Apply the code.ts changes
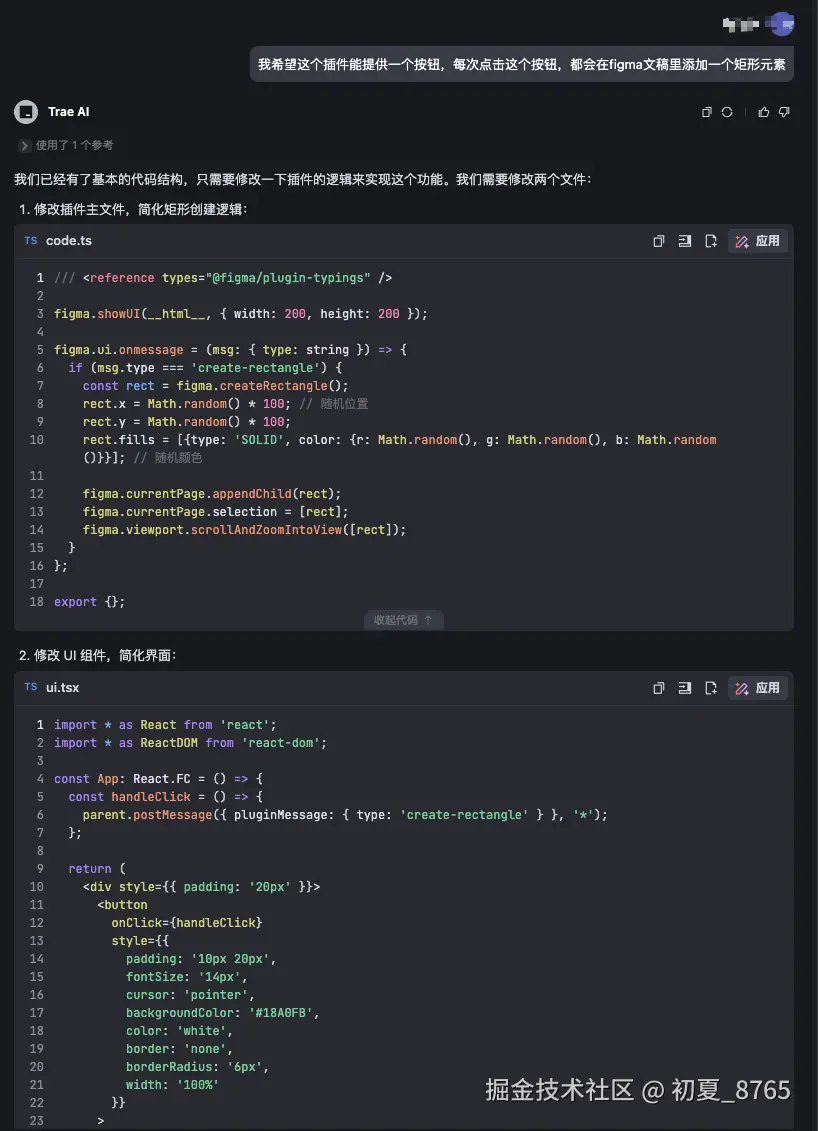 pyautogui.click(x=757, y=241)
